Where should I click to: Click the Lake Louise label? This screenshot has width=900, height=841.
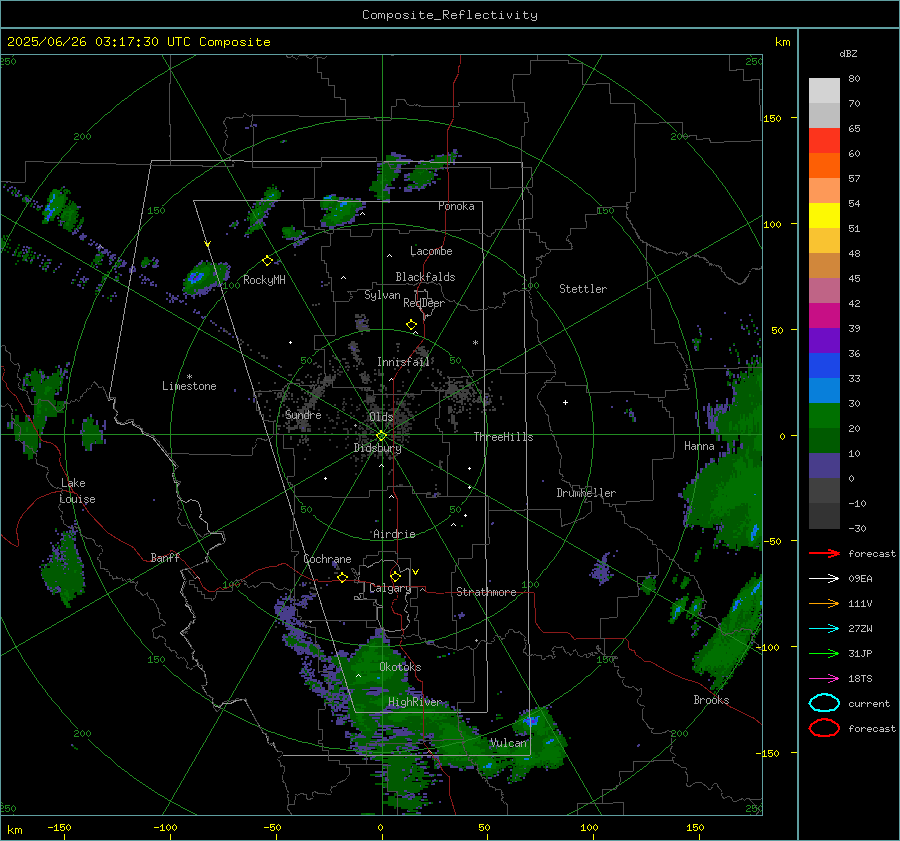[77, 491]
